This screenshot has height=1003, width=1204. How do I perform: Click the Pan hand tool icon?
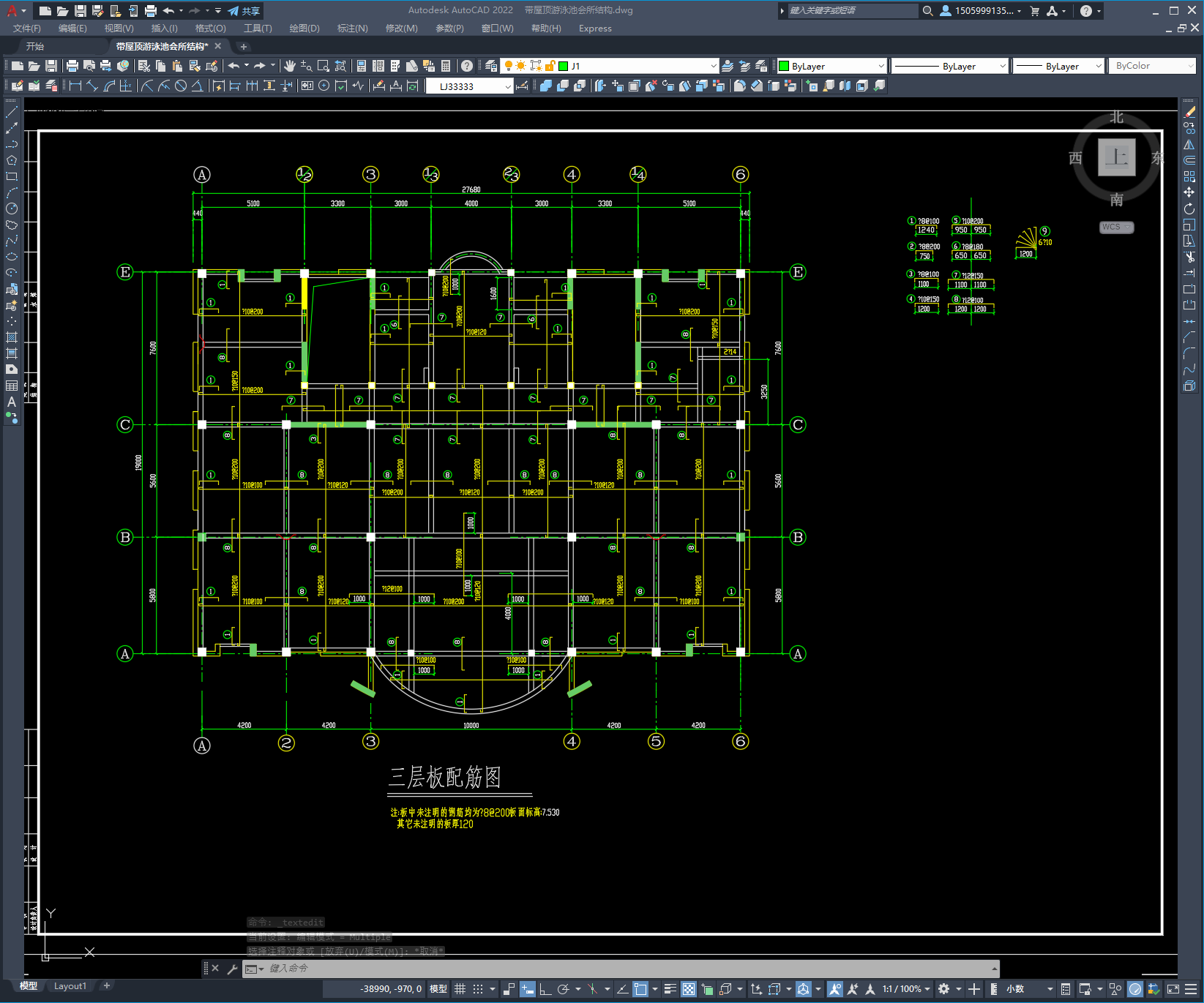coord(290,66)
